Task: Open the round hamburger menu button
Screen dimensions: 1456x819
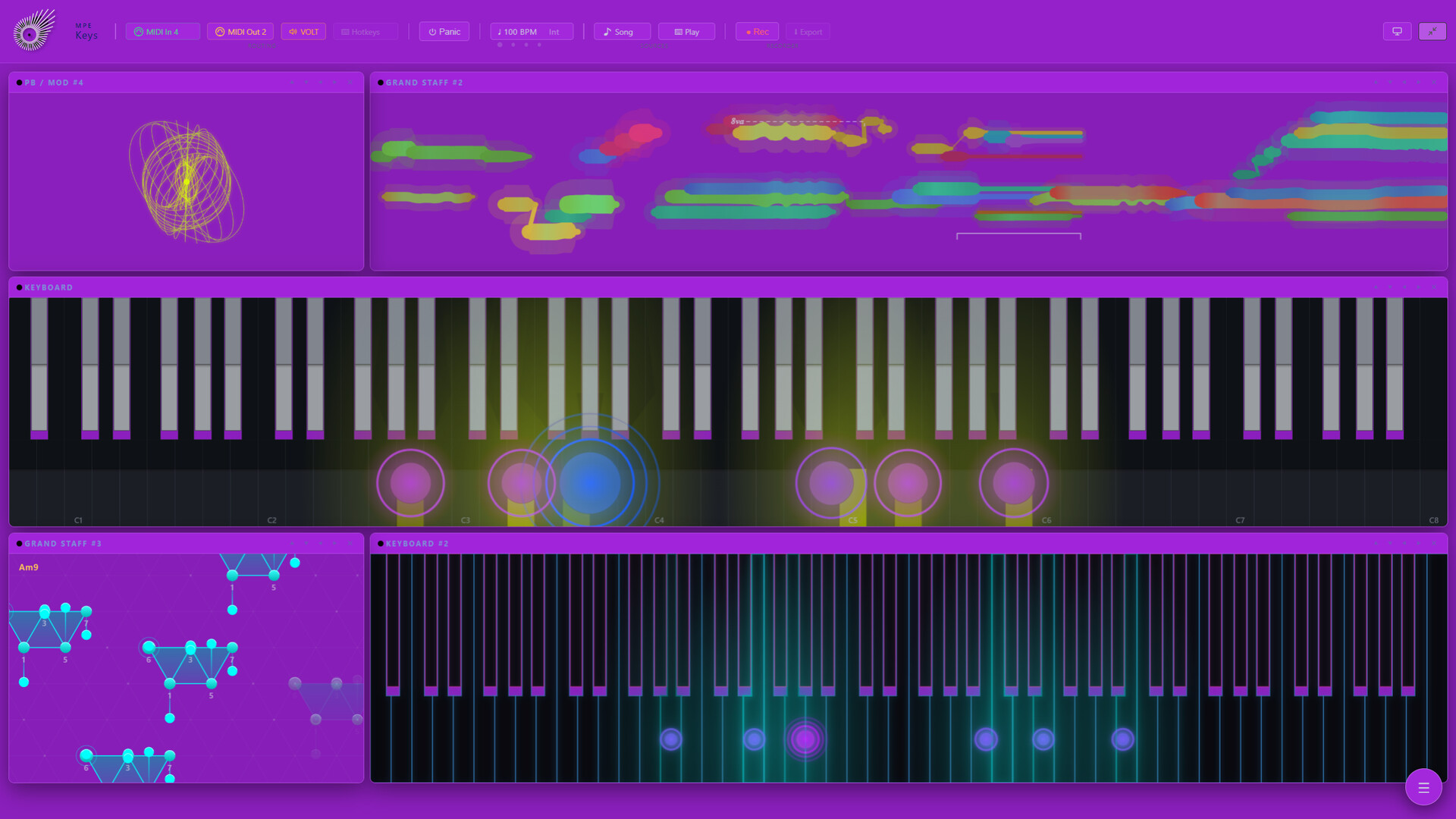Action: [x=1423, y=787]
